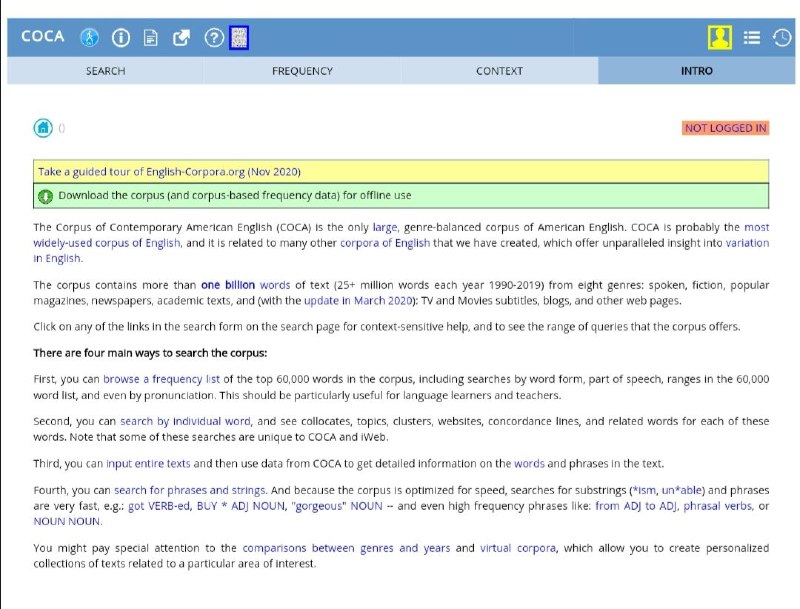Image resolution: width=800 pixels, height=609 pixels.
Task: Open the 'update in March 2020' link
Action: click(358, 300)
